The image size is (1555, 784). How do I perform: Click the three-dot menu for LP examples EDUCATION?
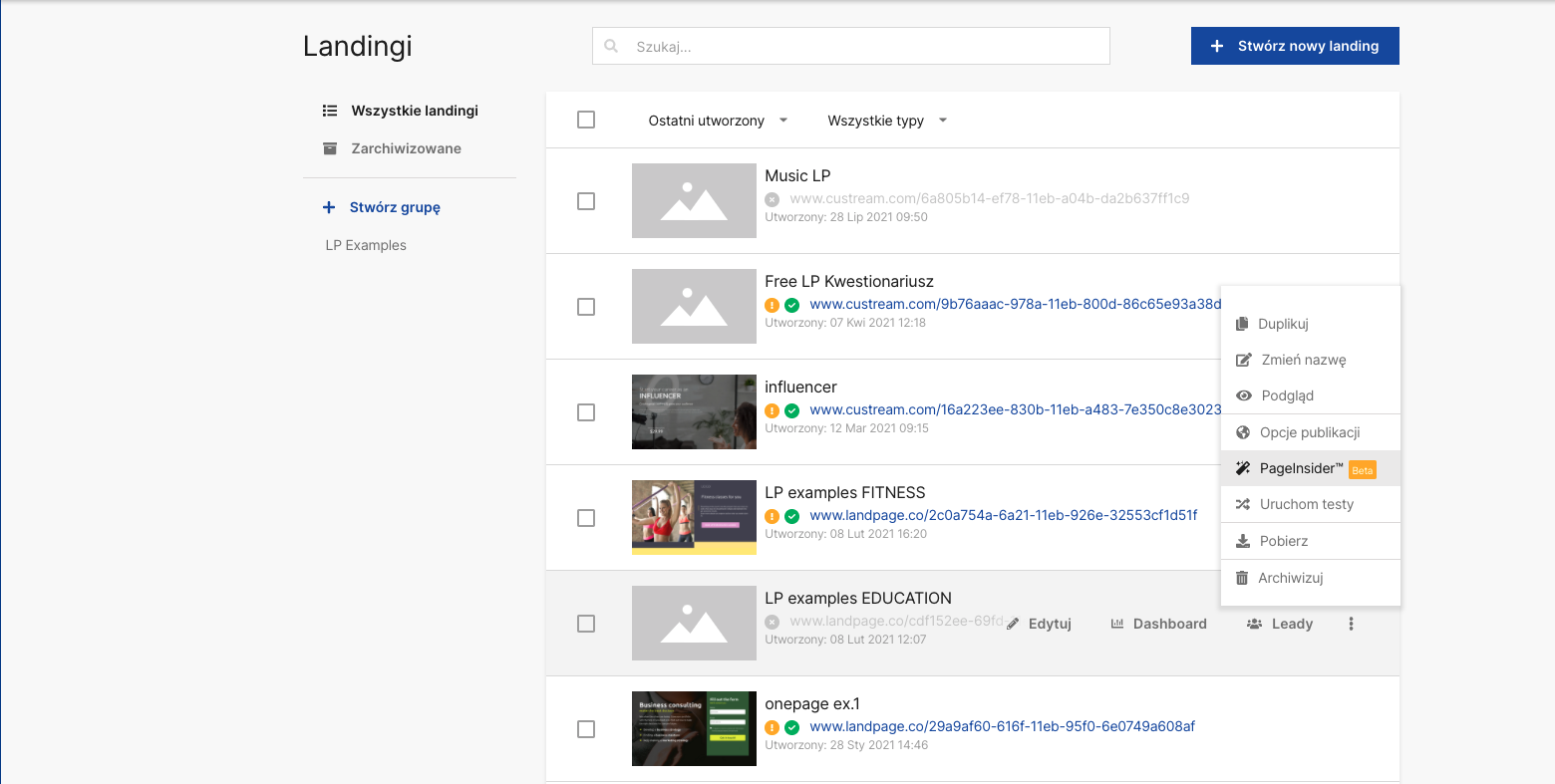tap(1351, 624)
